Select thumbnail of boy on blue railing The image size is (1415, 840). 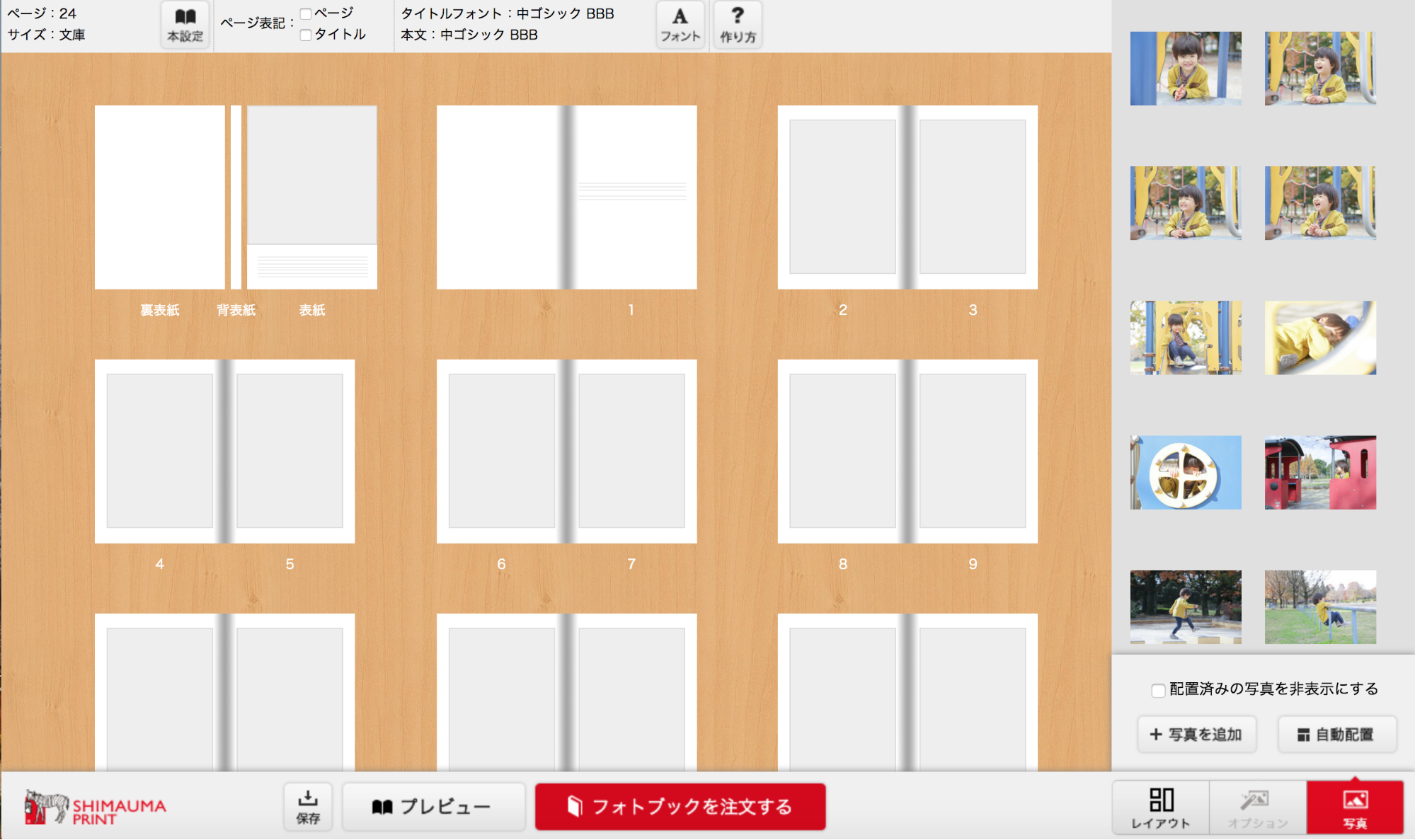click(1320, 606)
